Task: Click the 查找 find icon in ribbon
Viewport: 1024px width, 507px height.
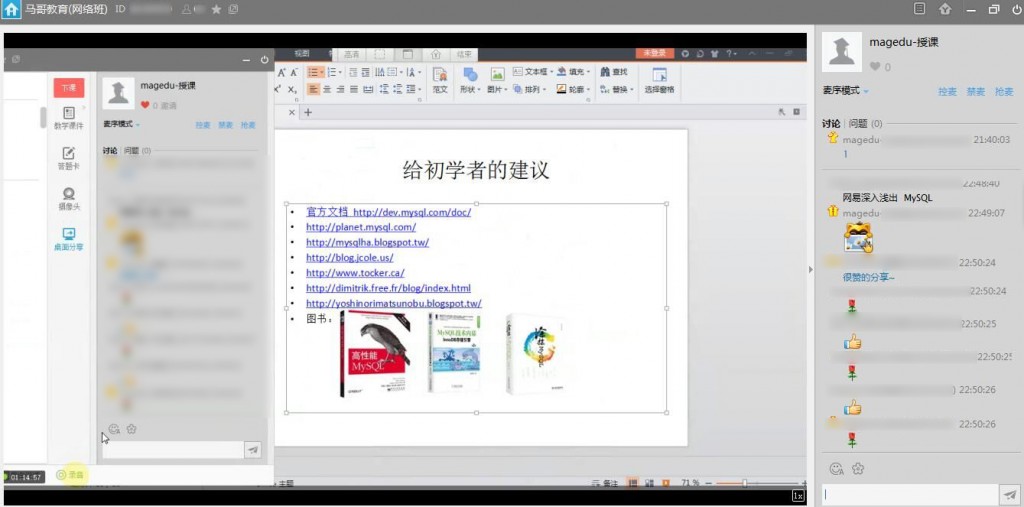Action: click(x=614, y=72)
